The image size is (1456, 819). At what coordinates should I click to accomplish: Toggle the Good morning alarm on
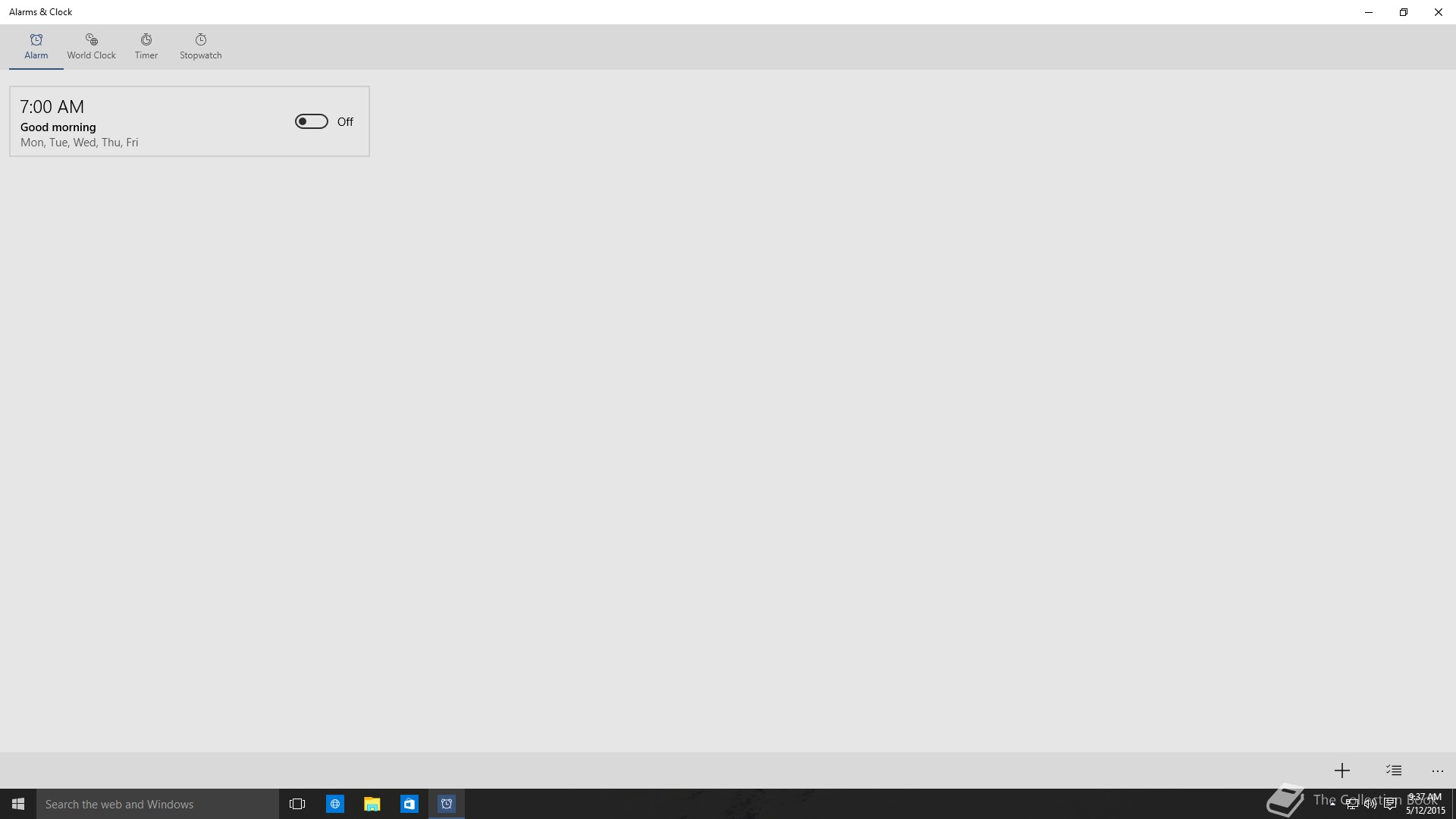pos(312,121)
